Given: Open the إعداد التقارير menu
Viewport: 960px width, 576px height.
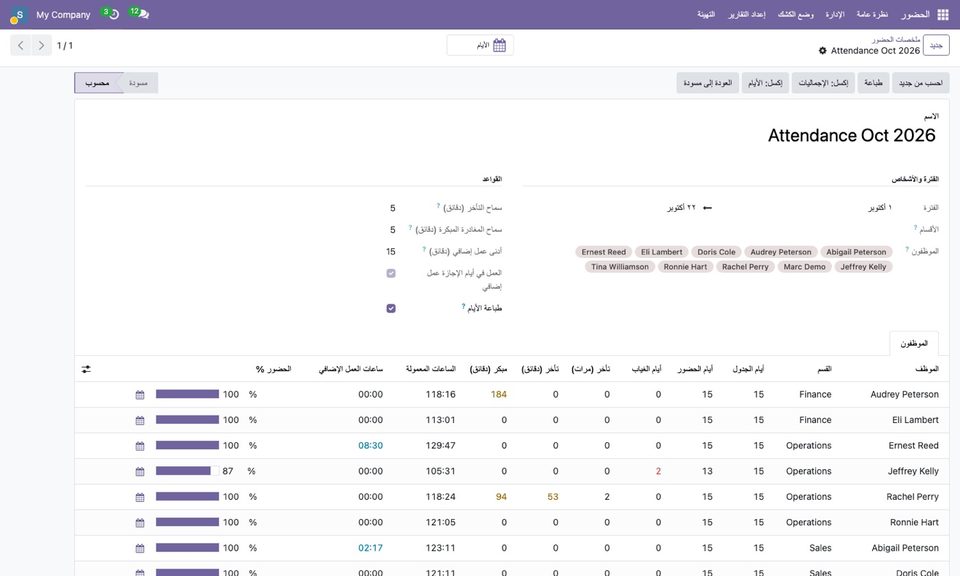Looking at the screenshot, I should (x=747, y=15).
